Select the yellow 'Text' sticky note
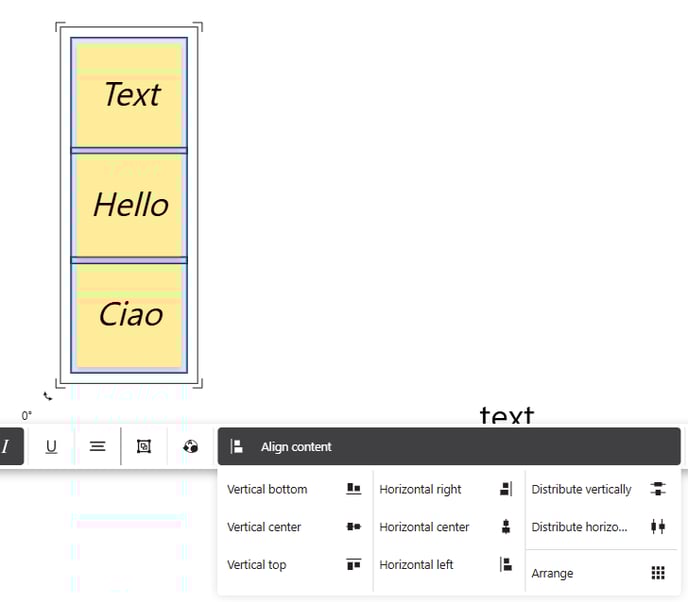This screenshot has width=688, height=602. click(x=129, y=94)
